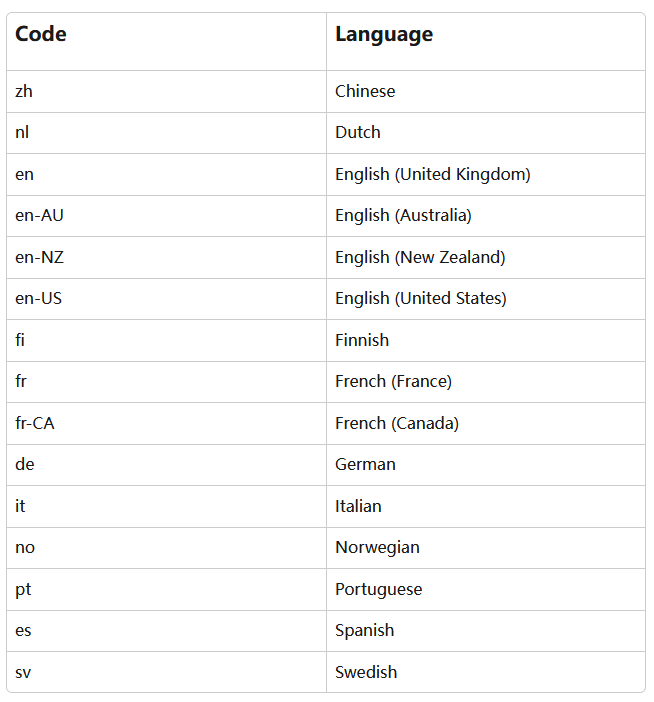Click the Language column header
Viewport: 654px width, 702px height.
pos(384,34)
